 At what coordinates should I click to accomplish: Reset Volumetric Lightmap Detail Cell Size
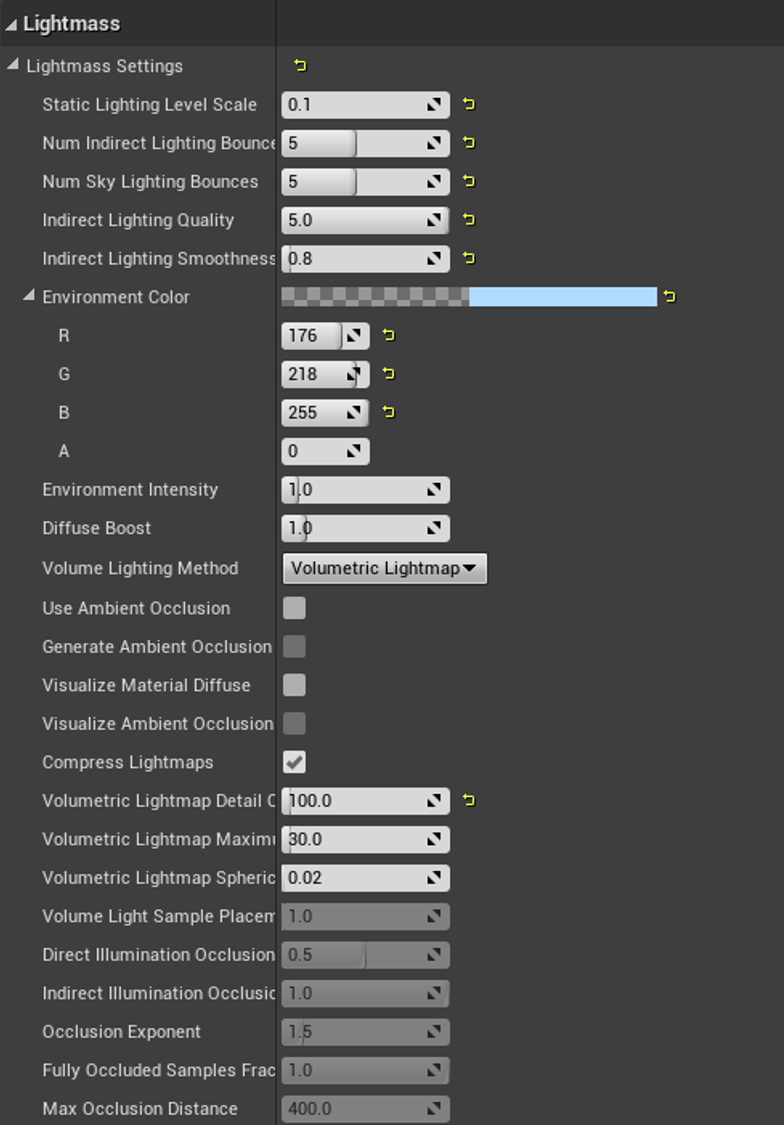(x=469, y=800)
